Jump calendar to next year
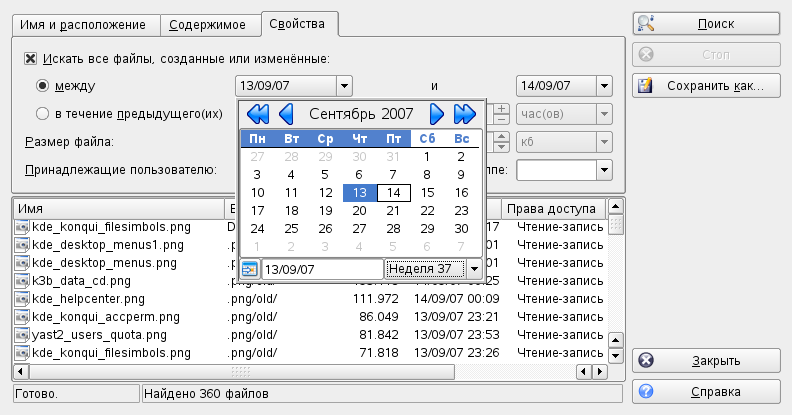792x415 pixels. click(x=464, y=113)
